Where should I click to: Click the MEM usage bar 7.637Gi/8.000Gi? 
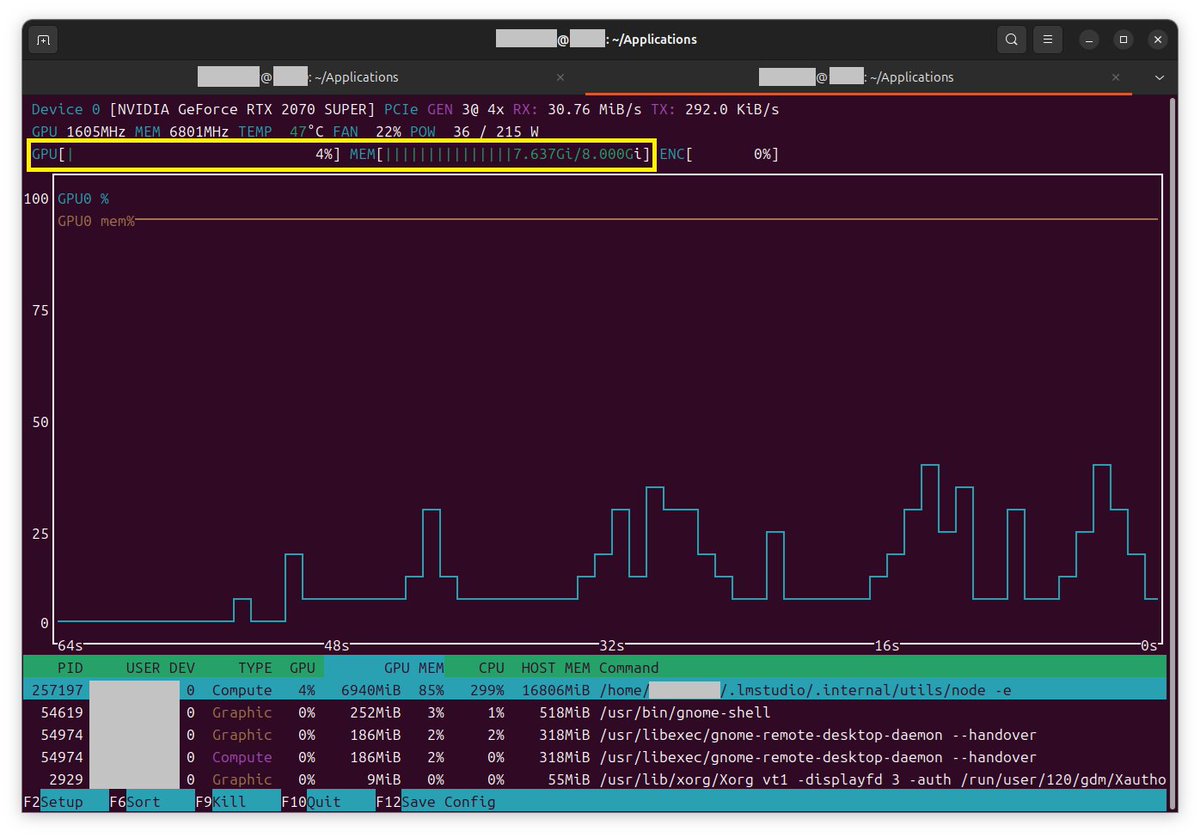coord(500,154)
